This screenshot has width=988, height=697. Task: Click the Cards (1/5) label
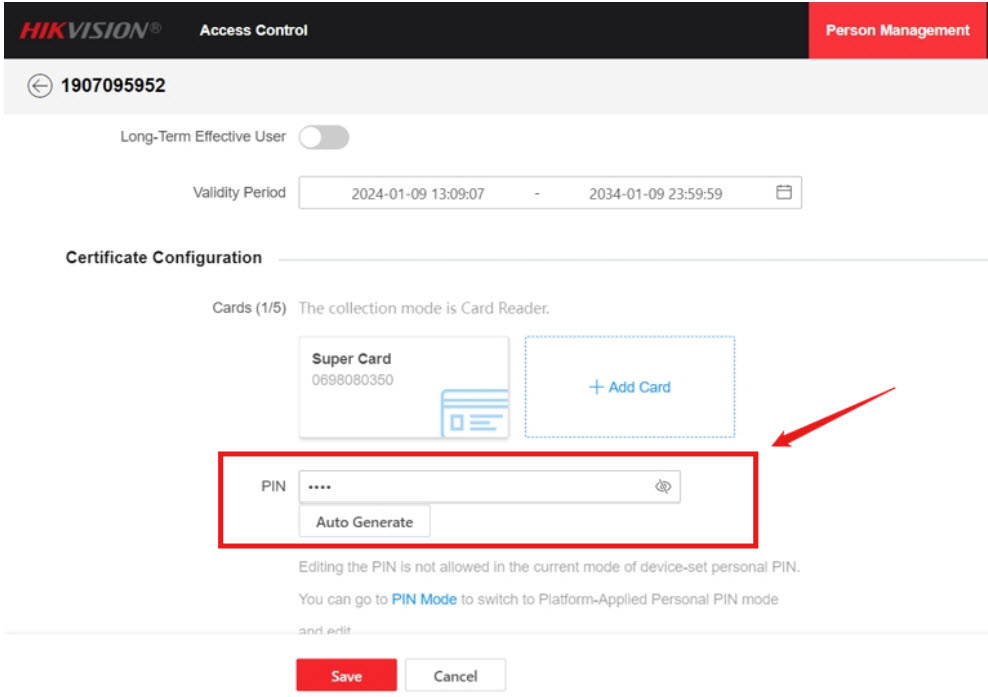click(249, 308)
